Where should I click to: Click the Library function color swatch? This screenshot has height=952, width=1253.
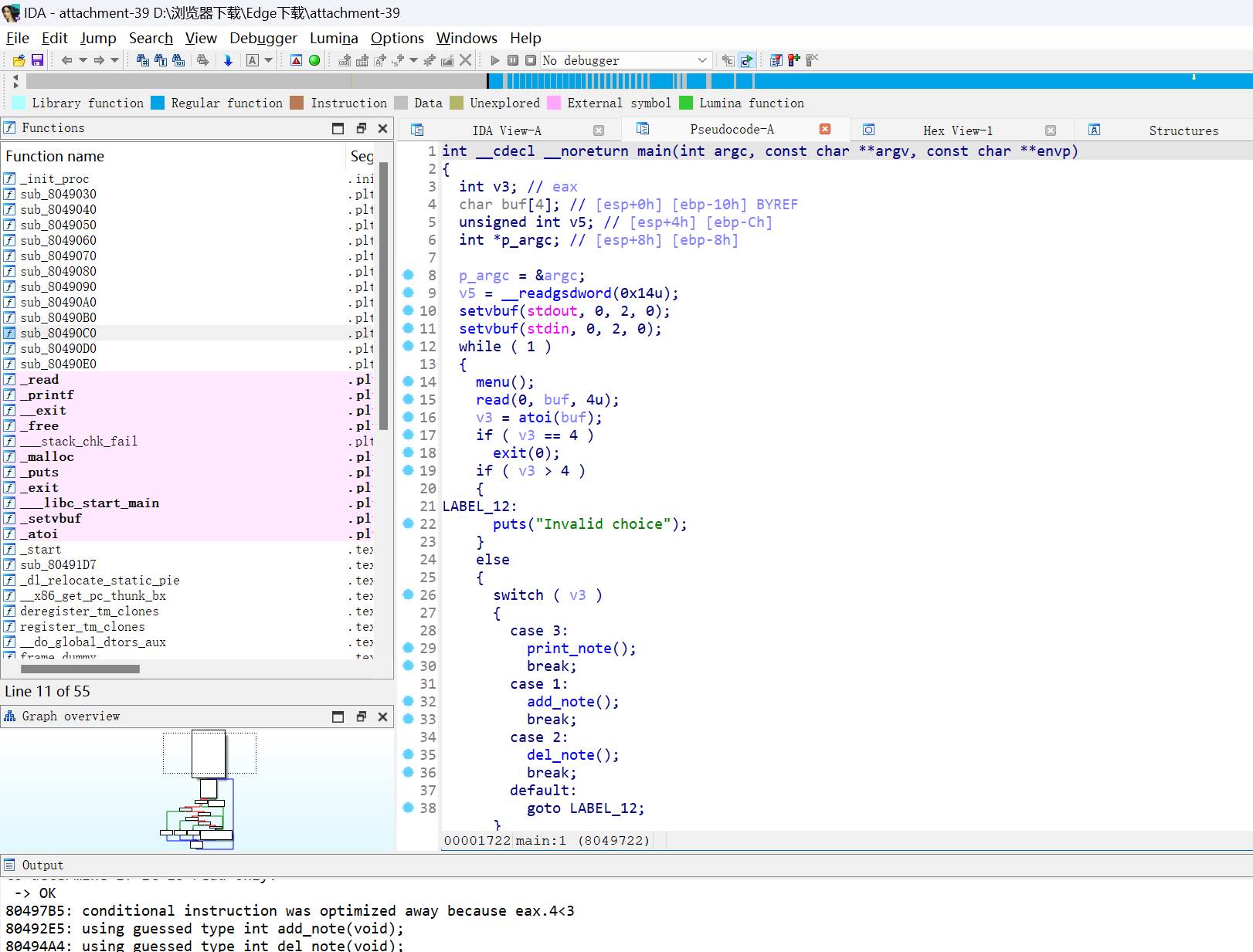pos(19,103)
